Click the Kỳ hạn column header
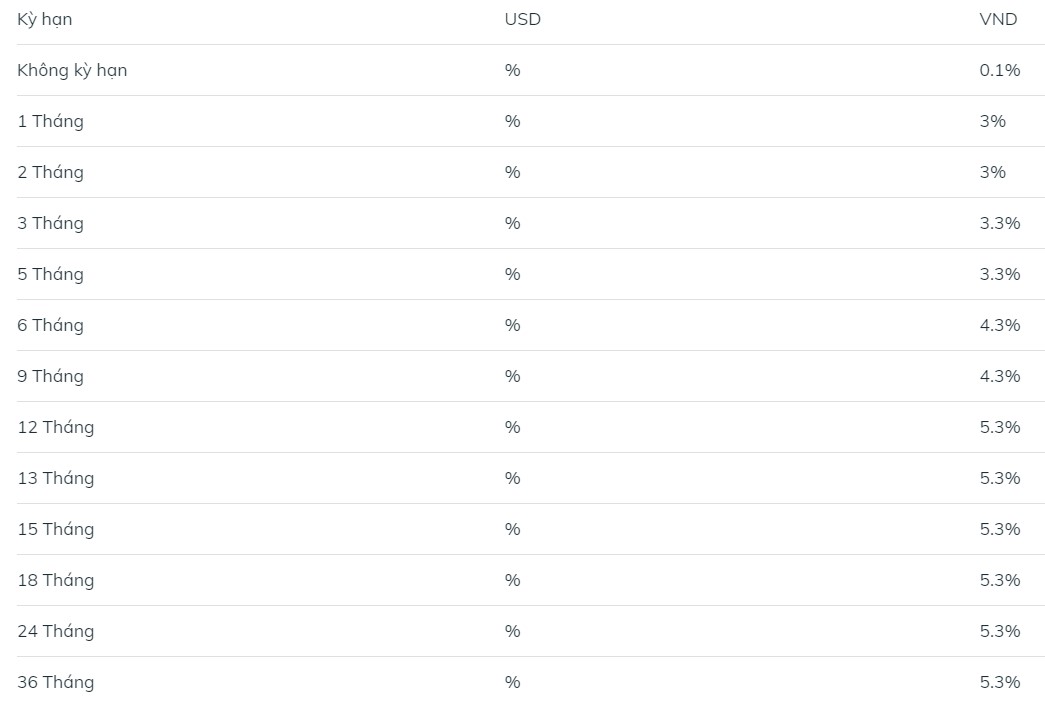The width and height of the screenshot is (1045, 702). [x=45, y=19]
